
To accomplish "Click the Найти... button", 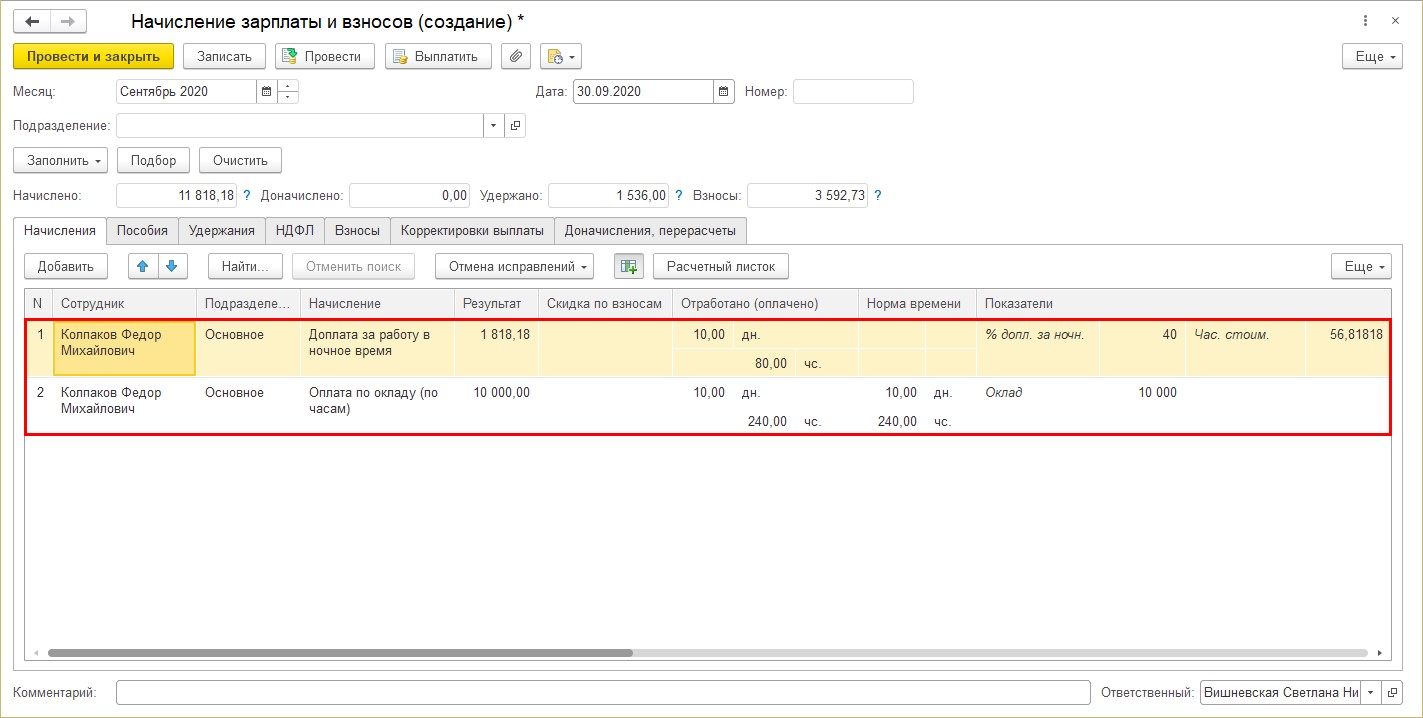I will [x=246, y=266].
